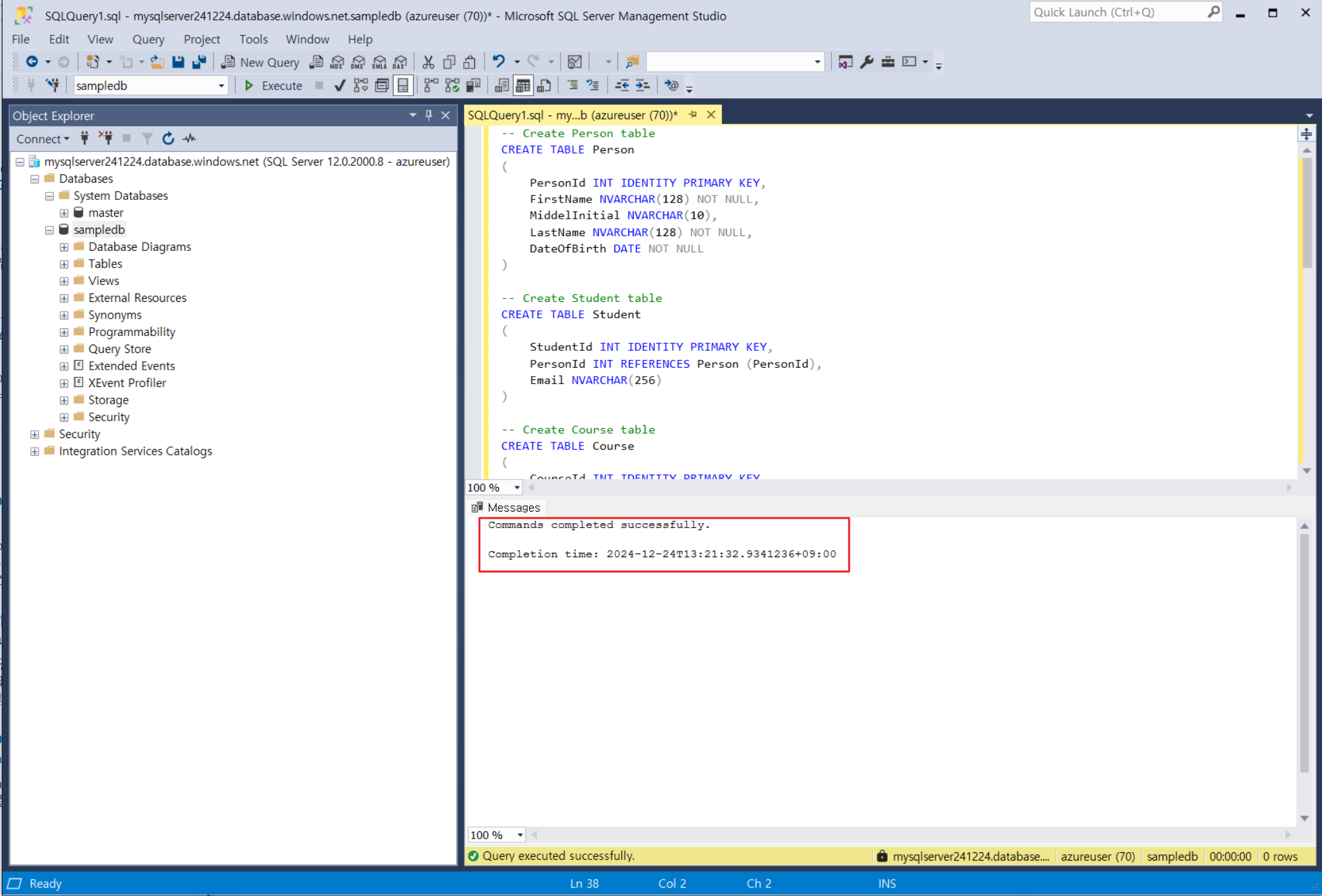Image resolution: width=1322 pixels, height=896 pixels.
Task: Click the Open File folder icon
Action: click(x=157, y=62)
